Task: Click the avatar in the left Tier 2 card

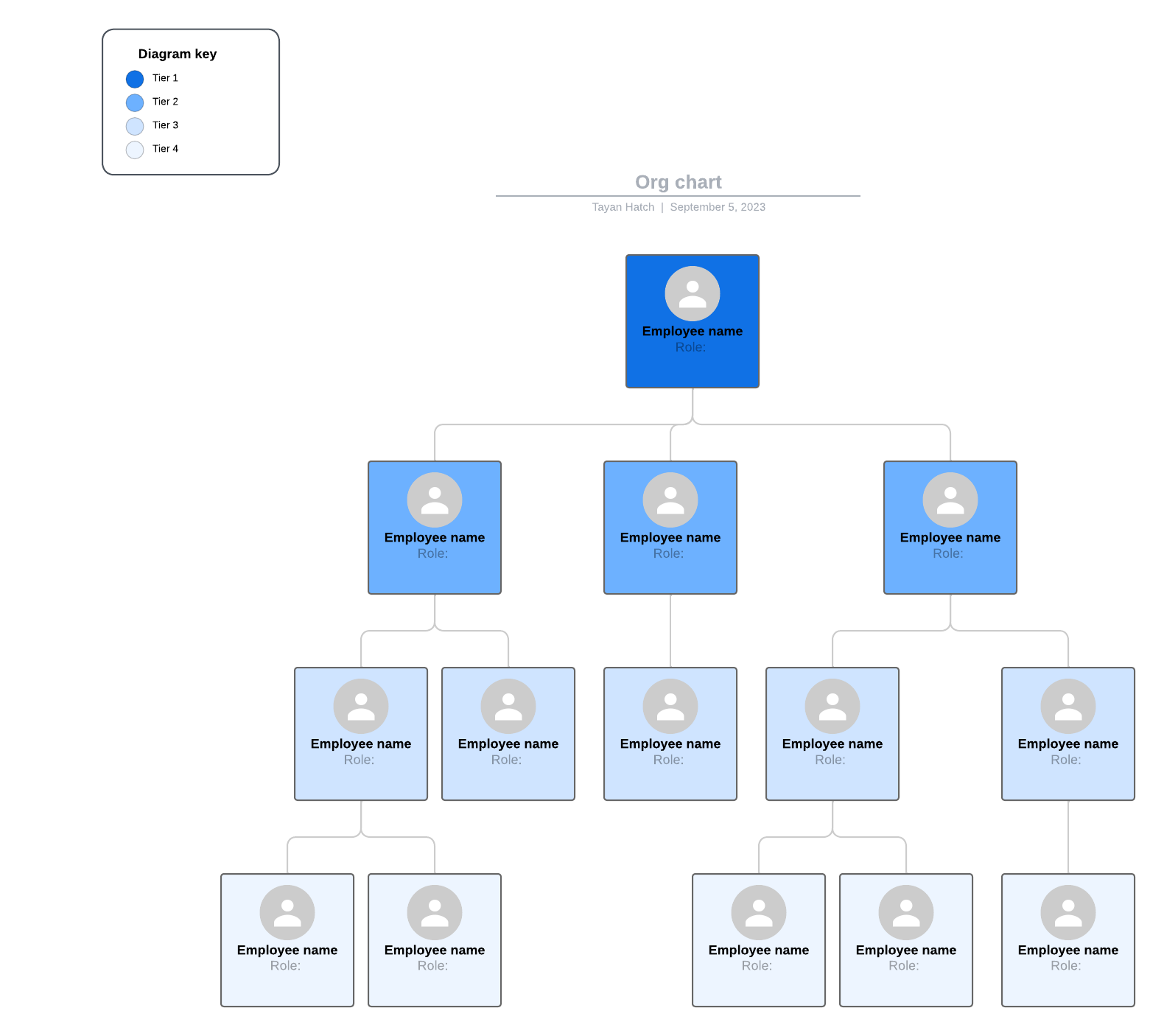Action: coord(434,500)
